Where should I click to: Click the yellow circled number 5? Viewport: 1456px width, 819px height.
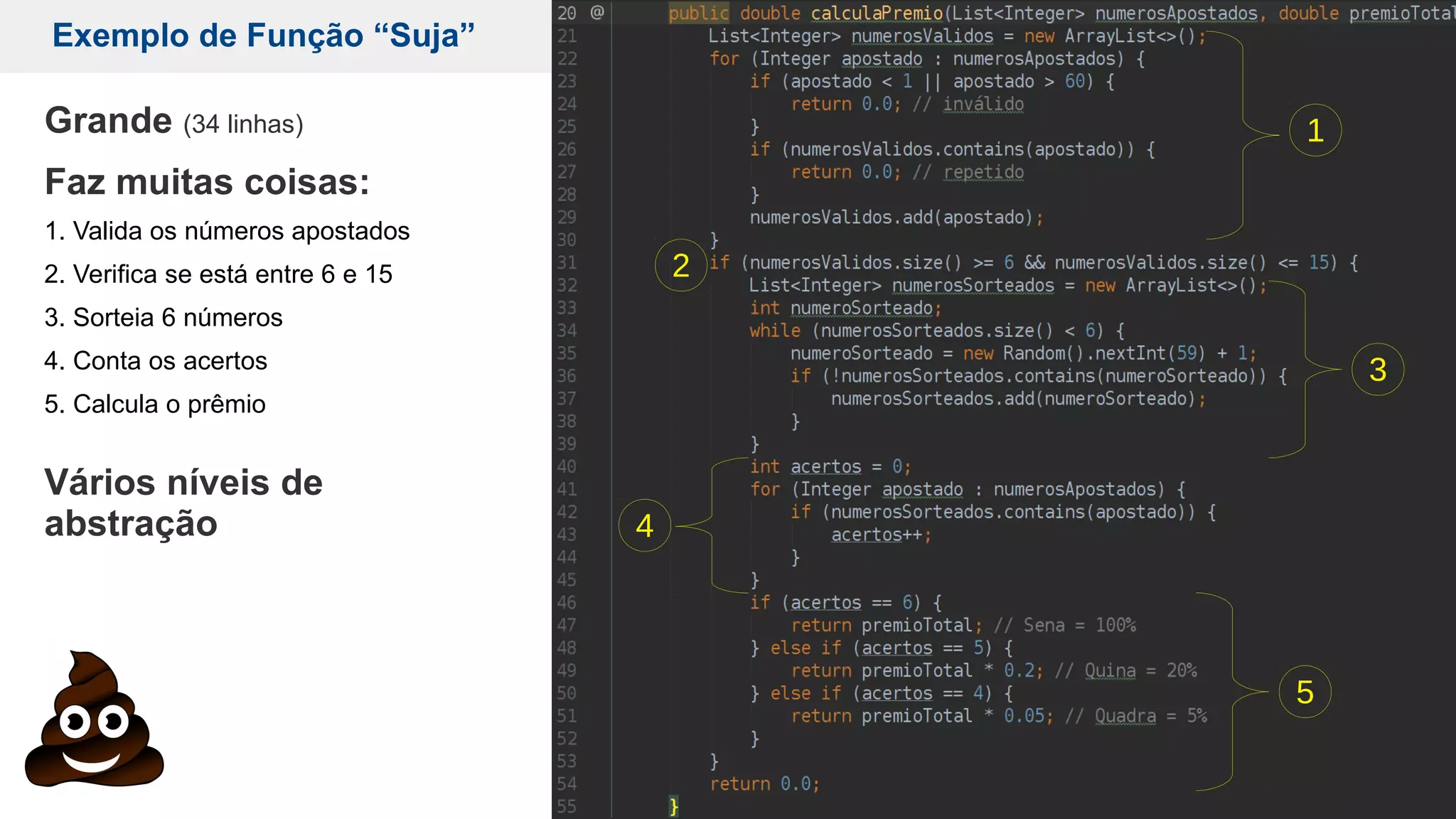1305,692
